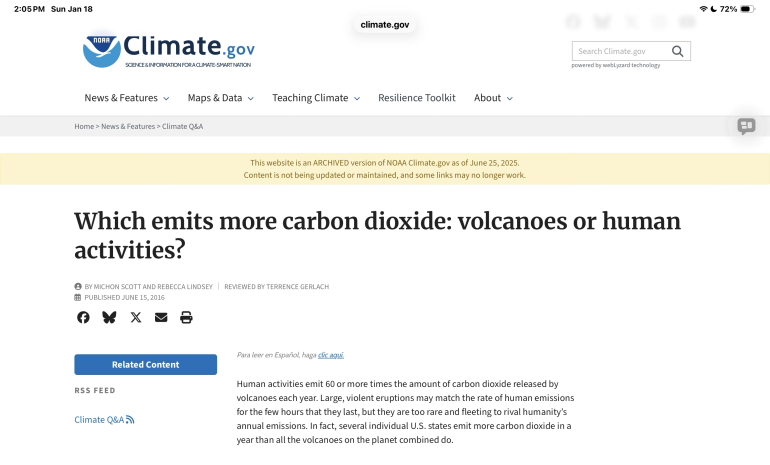Open the Resilience Toolkit menu item
770x465 pixels.
tap(416, 98)
